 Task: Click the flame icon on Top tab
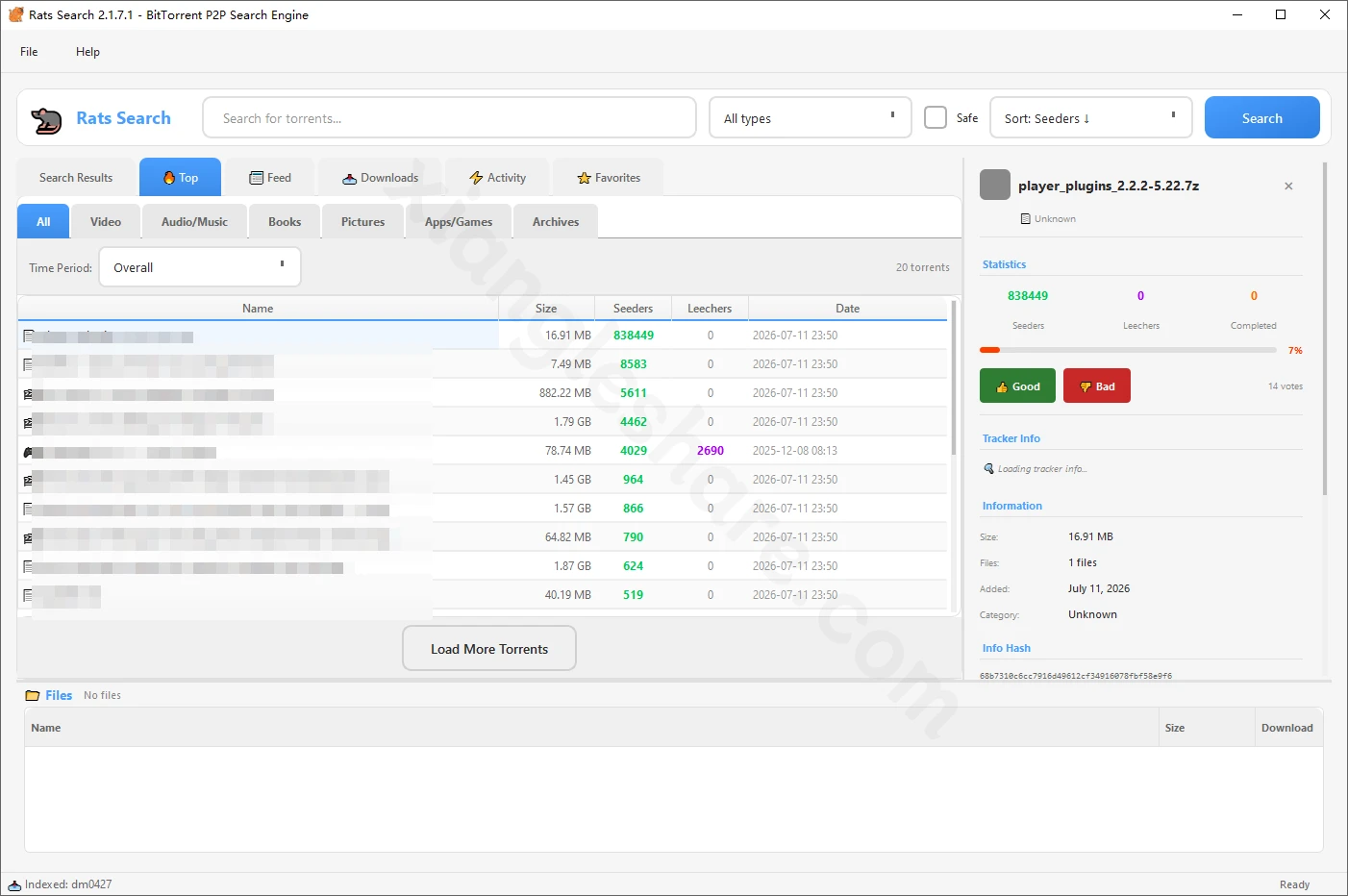click(169, 178)
